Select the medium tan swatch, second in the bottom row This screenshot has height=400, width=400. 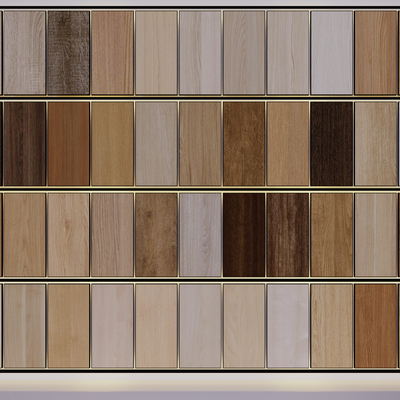(x=69, y=326)
